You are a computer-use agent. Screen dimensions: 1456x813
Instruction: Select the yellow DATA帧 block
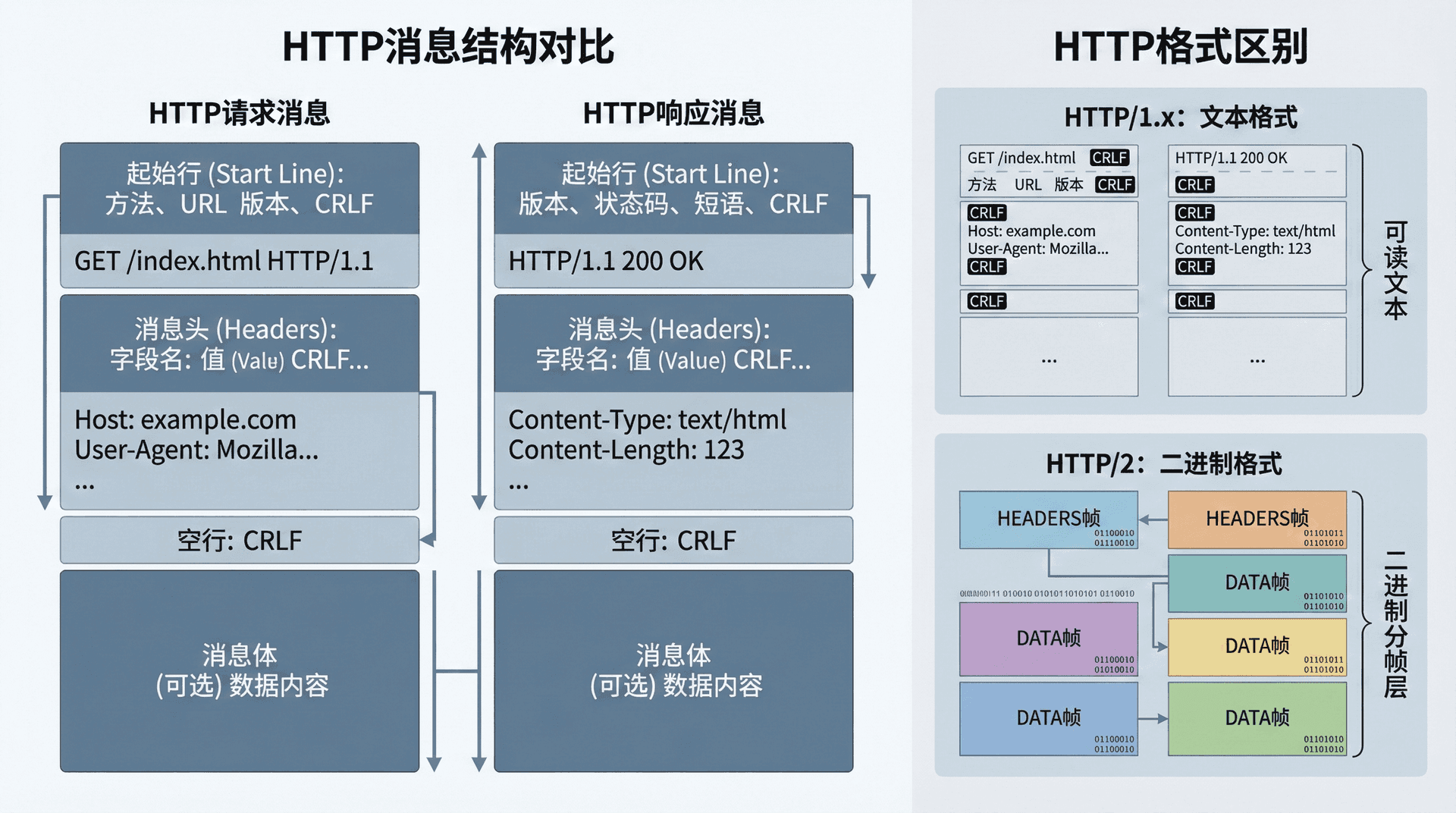[x=1257, y=646]
